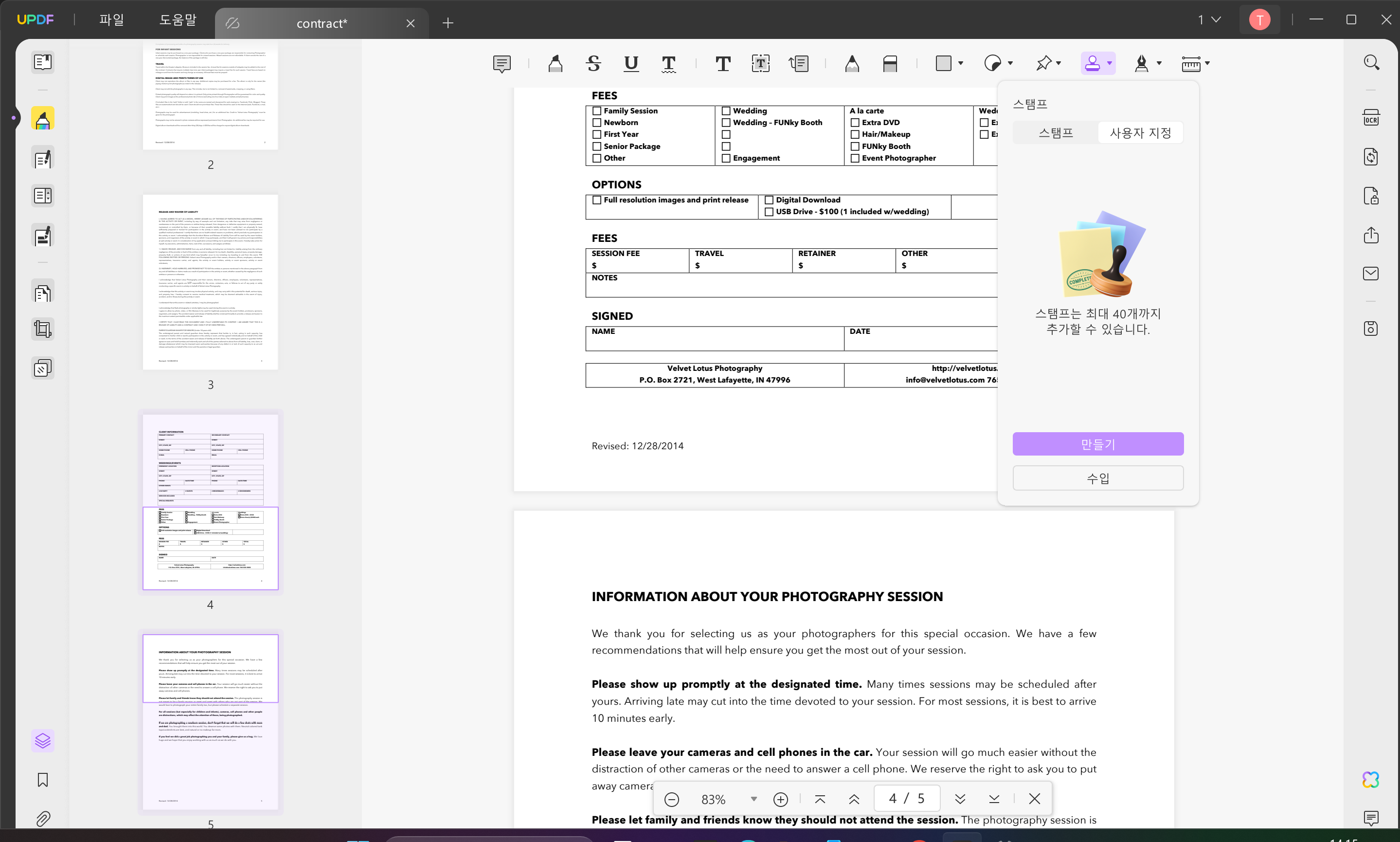Screen dimensions: 1400x842
Task: Click the zoom in plus button
Action: [780, 799]
